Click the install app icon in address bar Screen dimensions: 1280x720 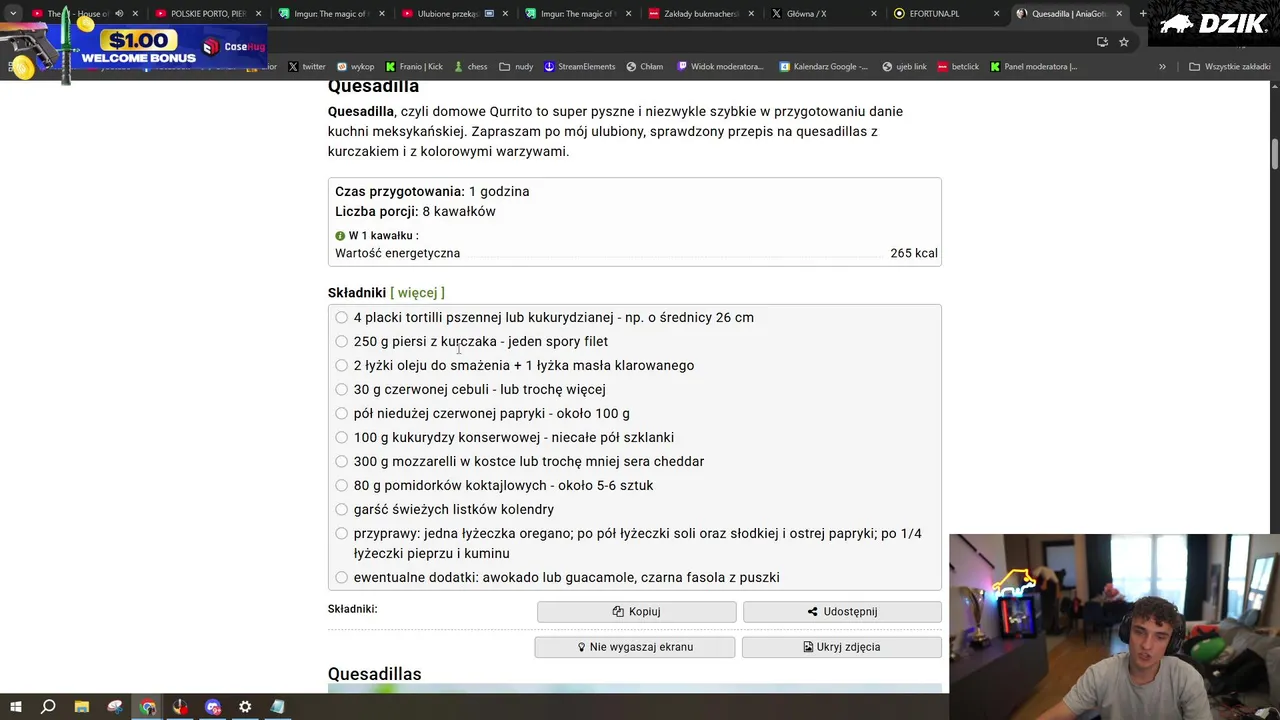(x=1102, y=42)
